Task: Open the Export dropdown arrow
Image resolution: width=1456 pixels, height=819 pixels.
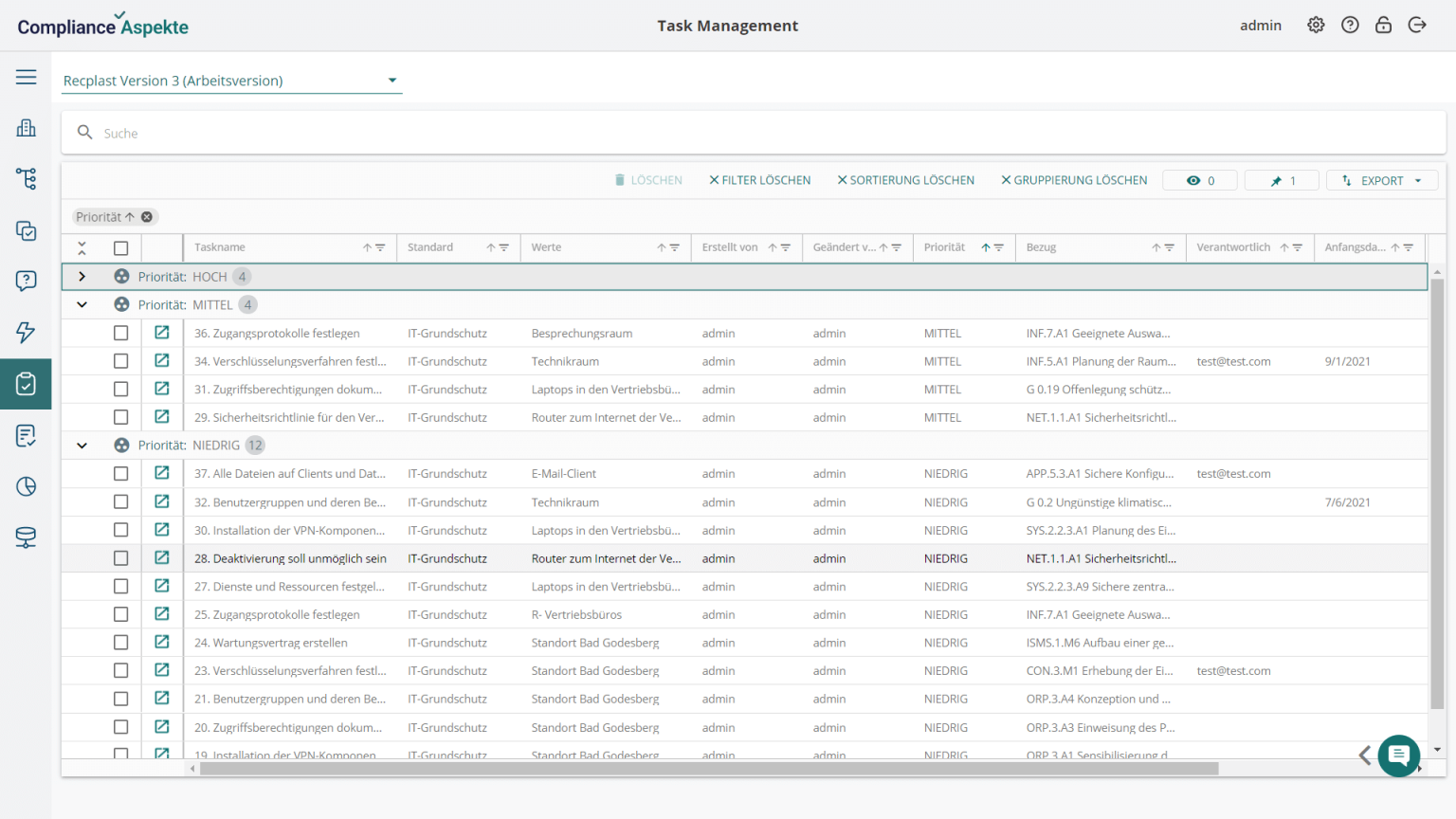Action: pyautogui.click(x=1416, y=180)
